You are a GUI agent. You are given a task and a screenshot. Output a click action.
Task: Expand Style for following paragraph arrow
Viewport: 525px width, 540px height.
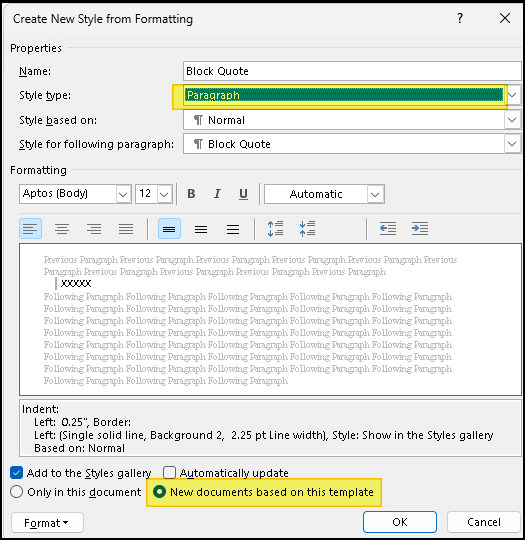[x=512, y=144]
